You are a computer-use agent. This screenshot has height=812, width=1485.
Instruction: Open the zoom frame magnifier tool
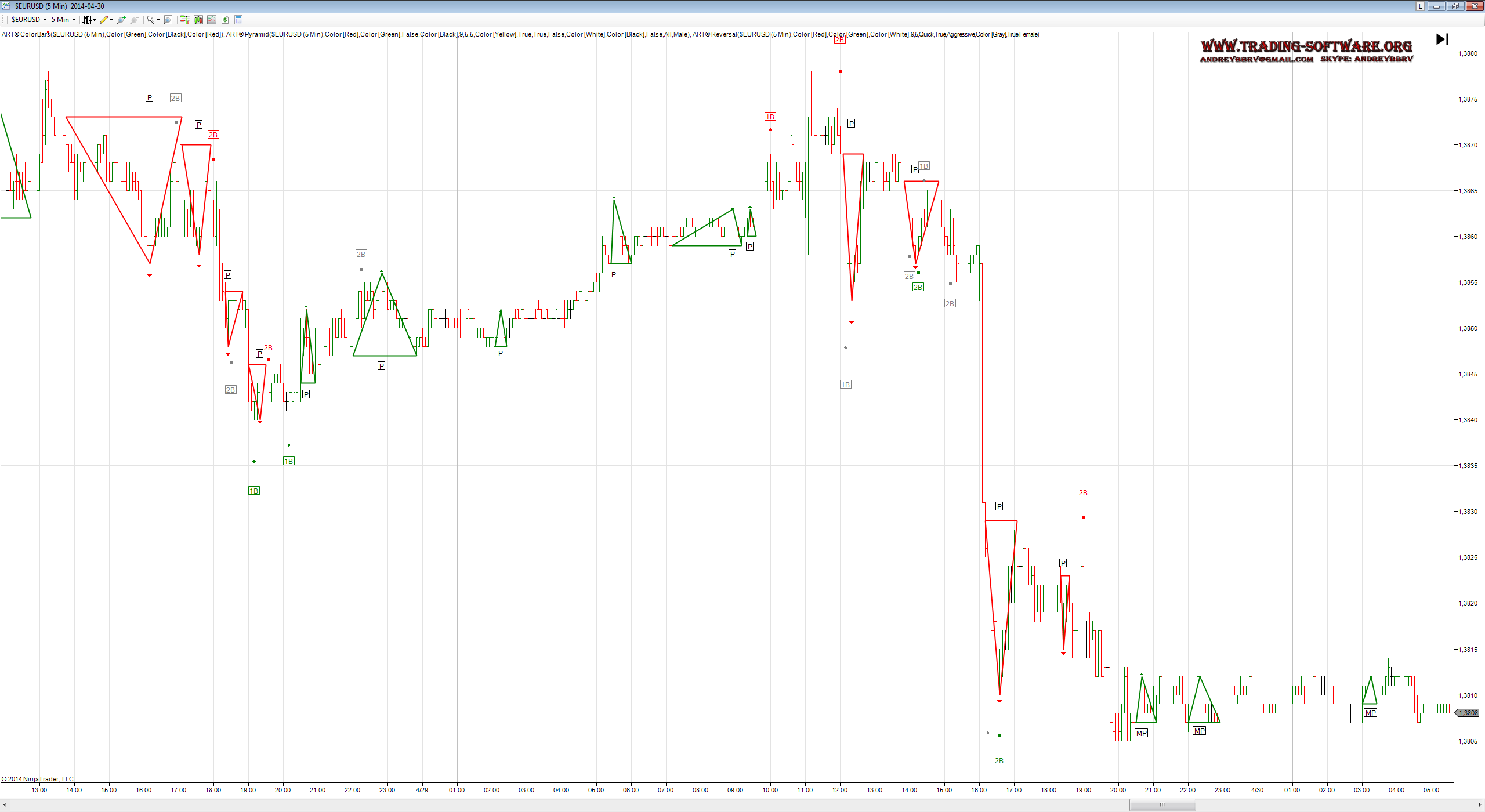(168, 20)
